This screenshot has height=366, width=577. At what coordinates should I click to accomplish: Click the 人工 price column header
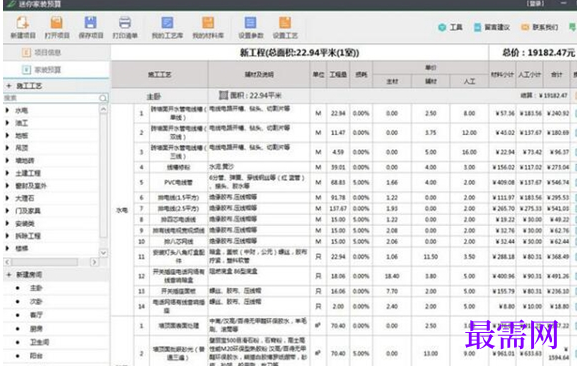(x=469, y=81)
